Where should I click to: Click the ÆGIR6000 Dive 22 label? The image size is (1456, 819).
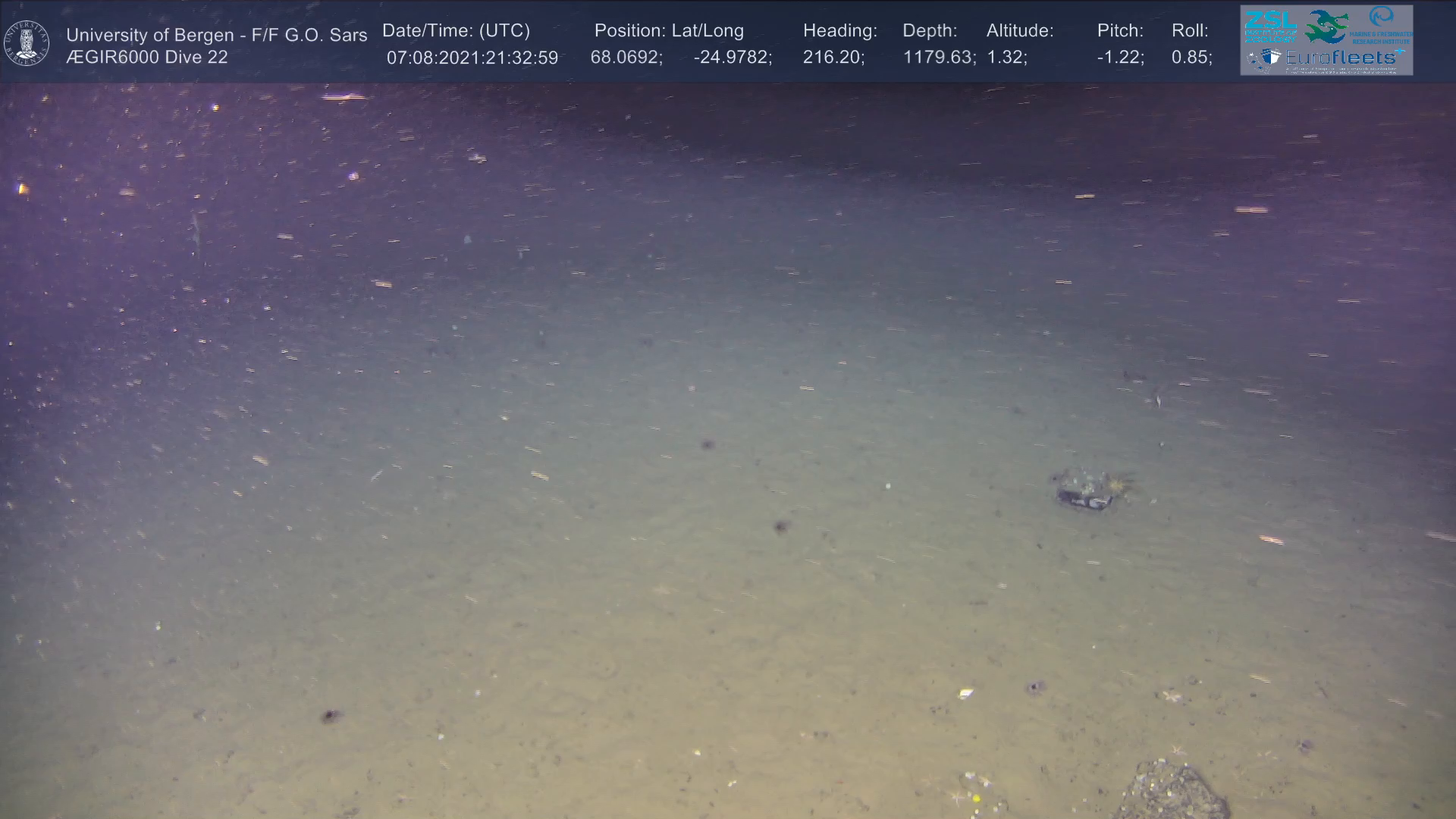coord(146,58)
